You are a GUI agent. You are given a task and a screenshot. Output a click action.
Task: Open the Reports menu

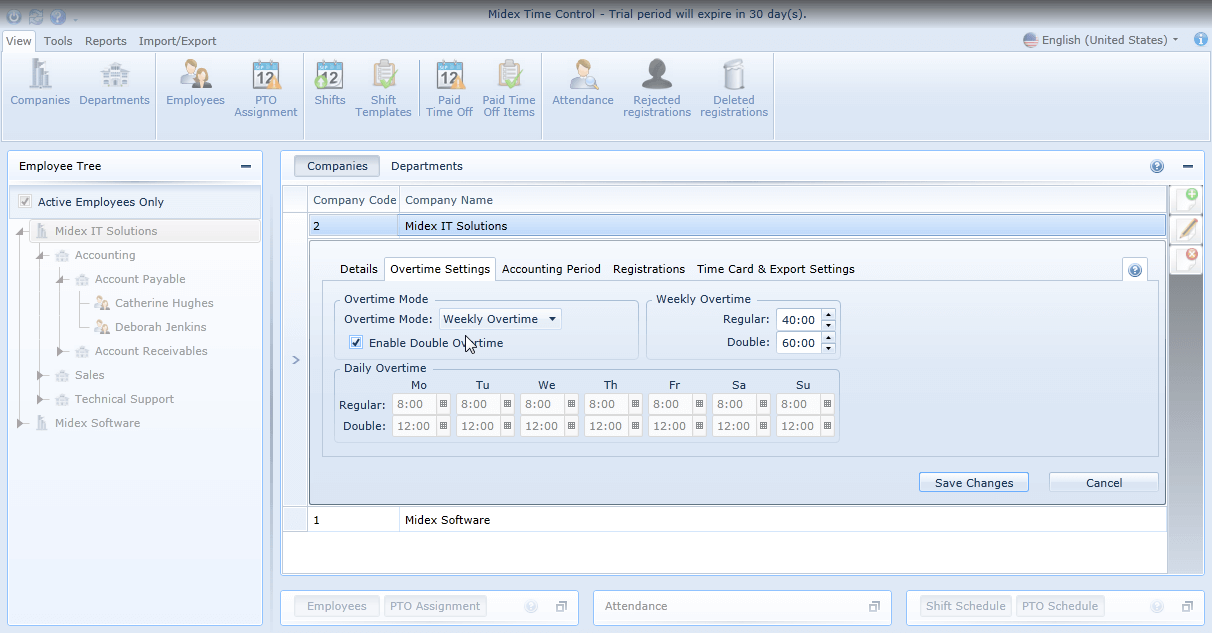coord(105,41)
